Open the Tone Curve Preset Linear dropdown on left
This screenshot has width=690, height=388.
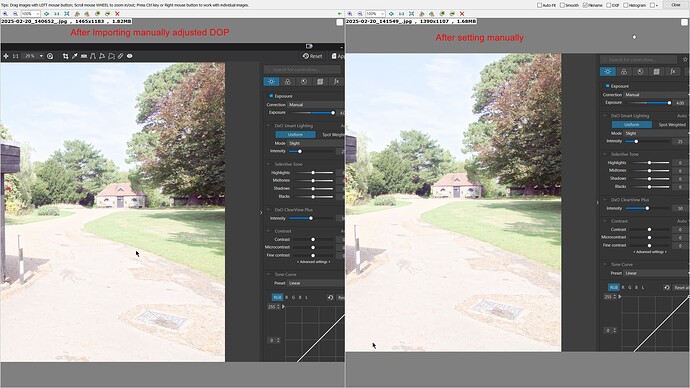point(316,283)
